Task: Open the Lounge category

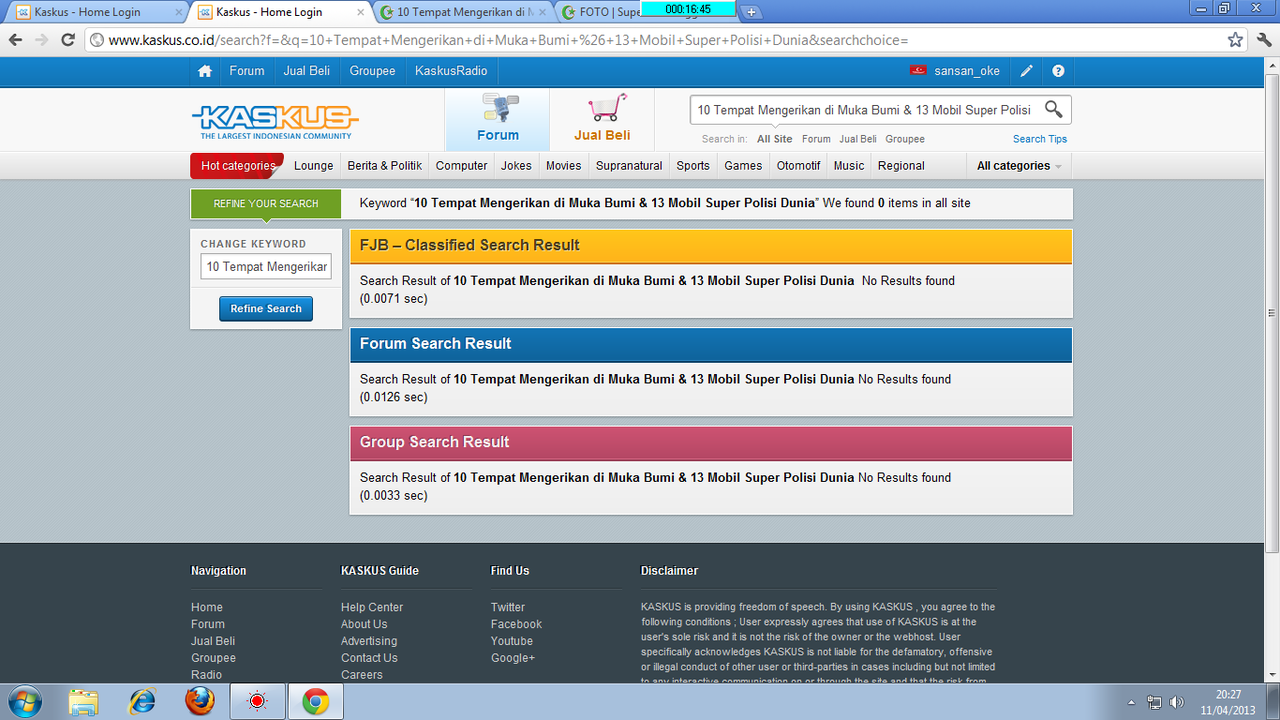Action: tap(314, 166)
